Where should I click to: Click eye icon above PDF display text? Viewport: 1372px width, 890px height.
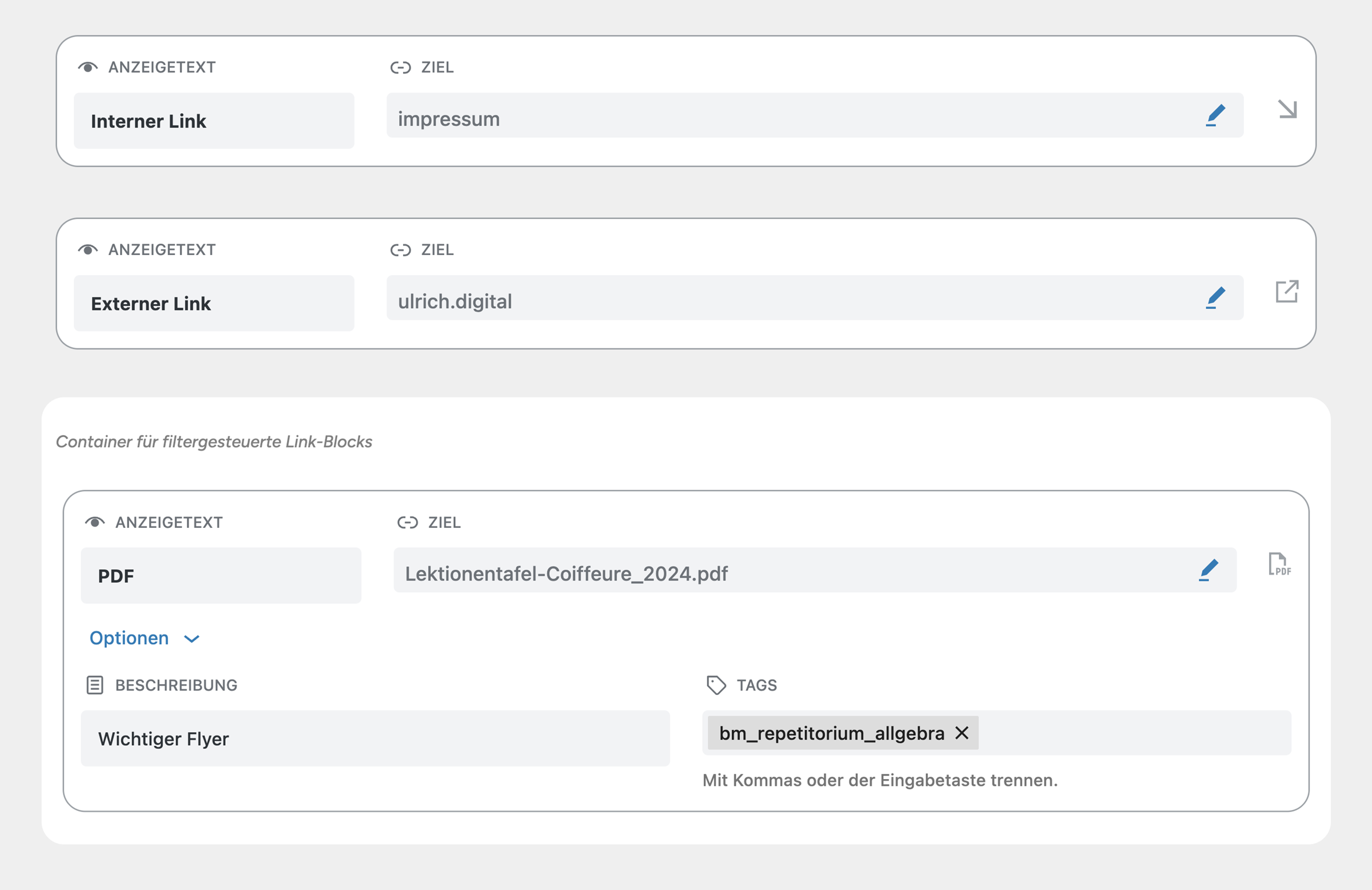click(94, 522)
